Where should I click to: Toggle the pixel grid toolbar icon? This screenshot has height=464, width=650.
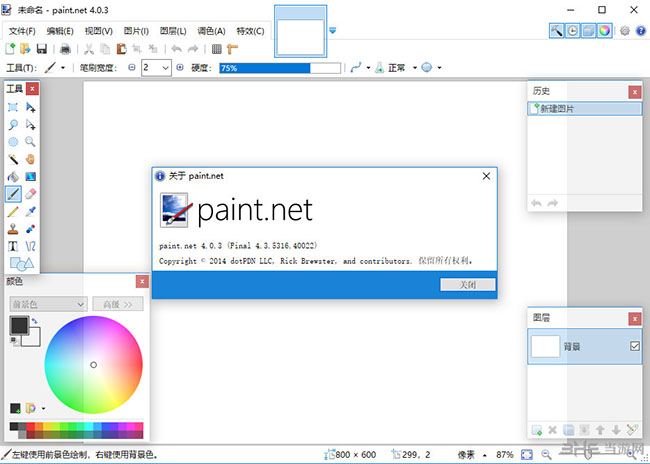pyautogui.click(x=216, y=49)
